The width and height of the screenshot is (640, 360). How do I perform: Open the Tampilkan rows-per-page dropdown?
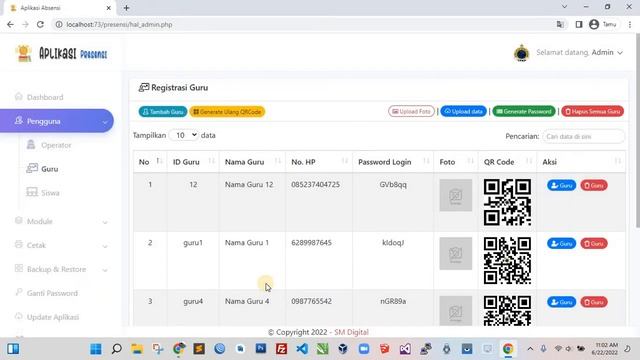pos(184,135)
